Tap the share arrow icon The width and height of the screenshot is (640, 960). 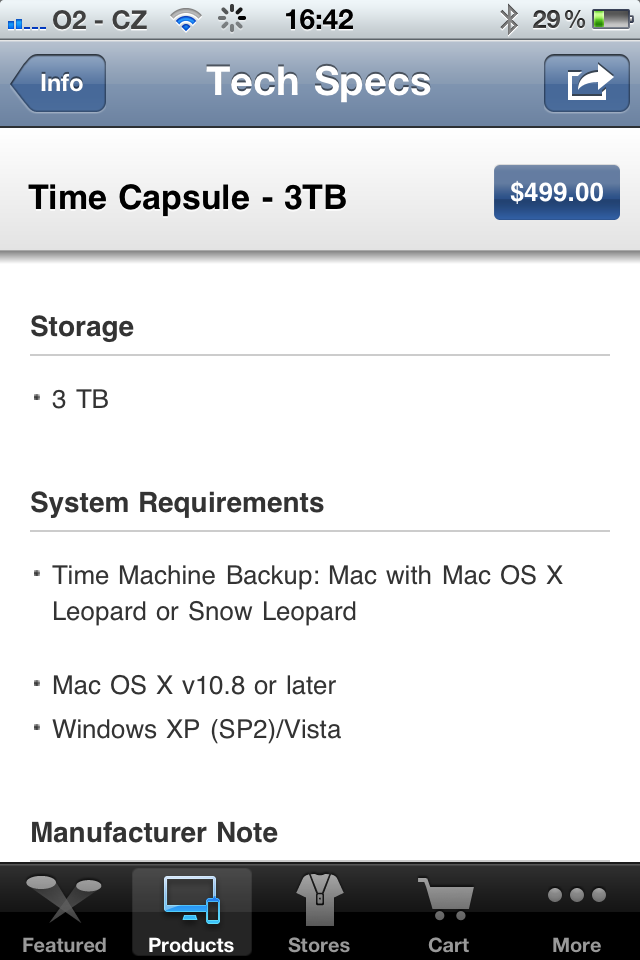tap(587, 83)
